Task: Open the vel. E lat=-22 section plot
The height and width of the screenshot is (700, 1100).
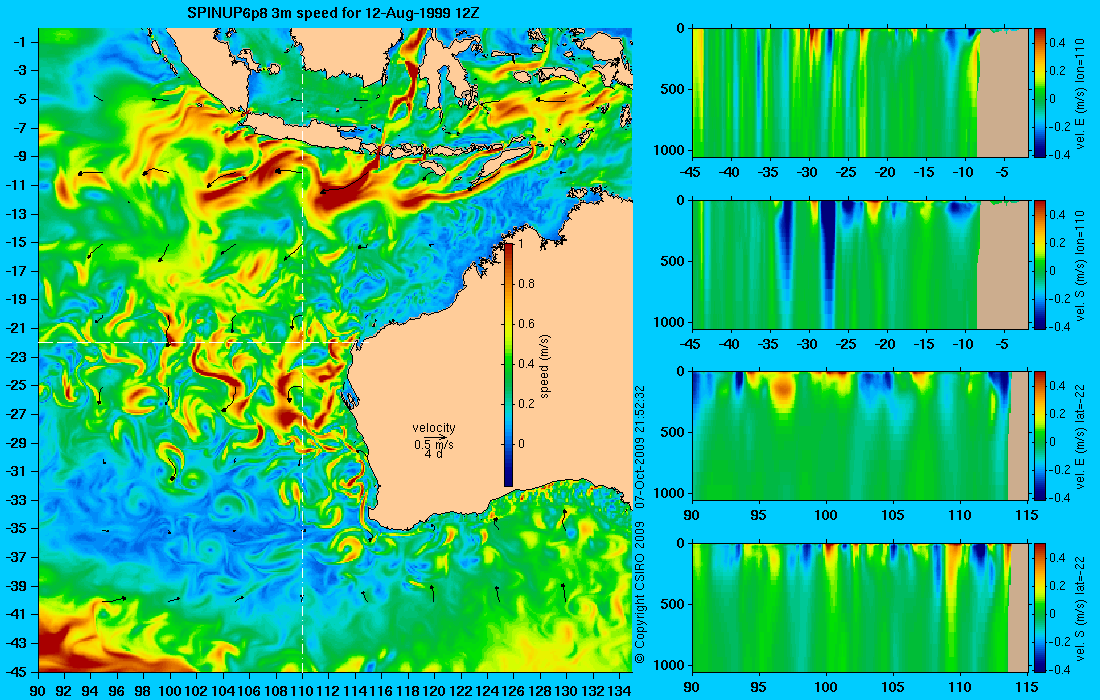Action: (860, 436)
